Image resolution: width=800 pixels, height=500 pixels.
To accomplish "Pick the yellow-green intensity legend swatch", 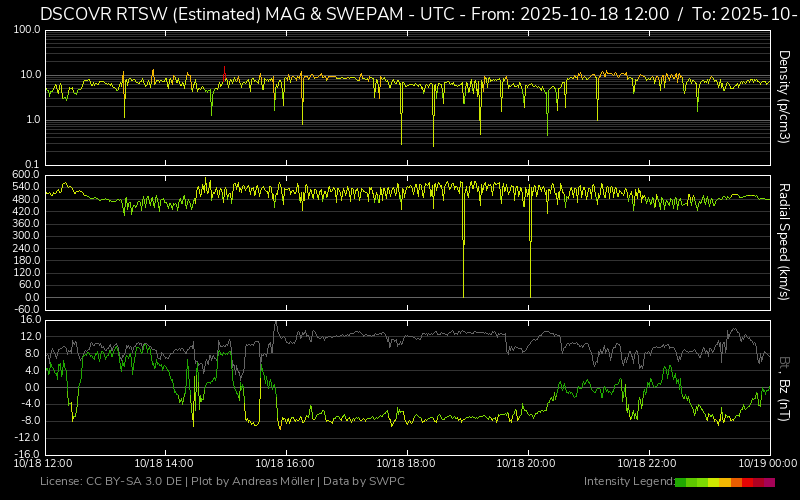I will [714, 482].
